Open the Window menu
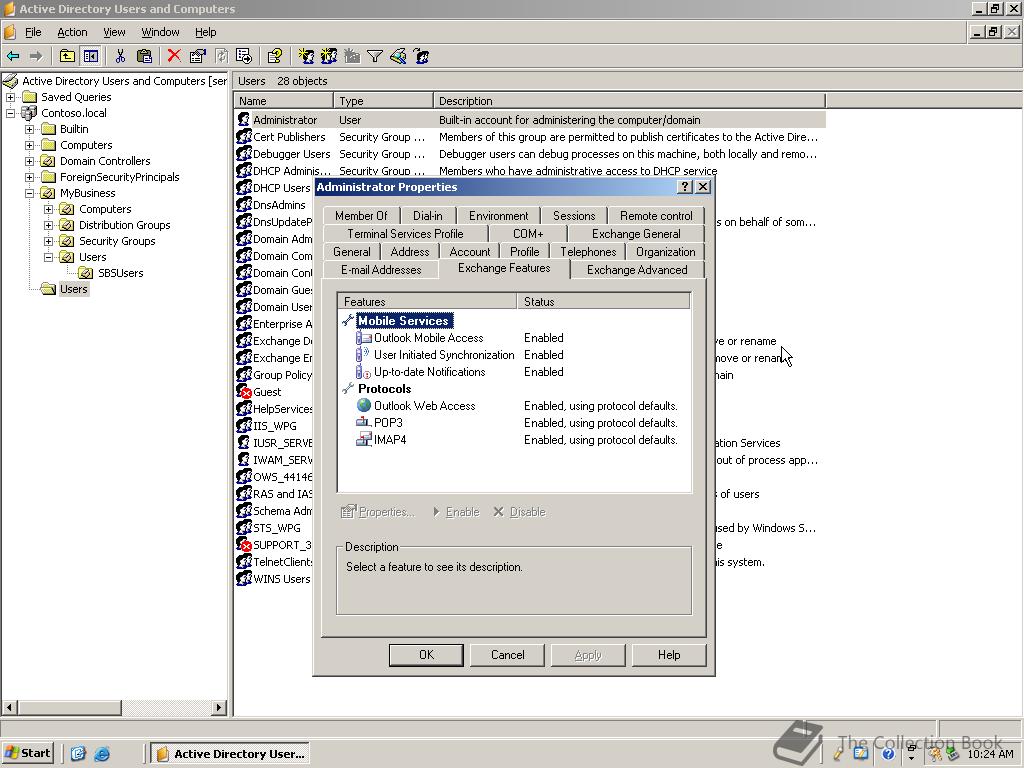This screenshot has height=768, width=1024. coord(160,32)
